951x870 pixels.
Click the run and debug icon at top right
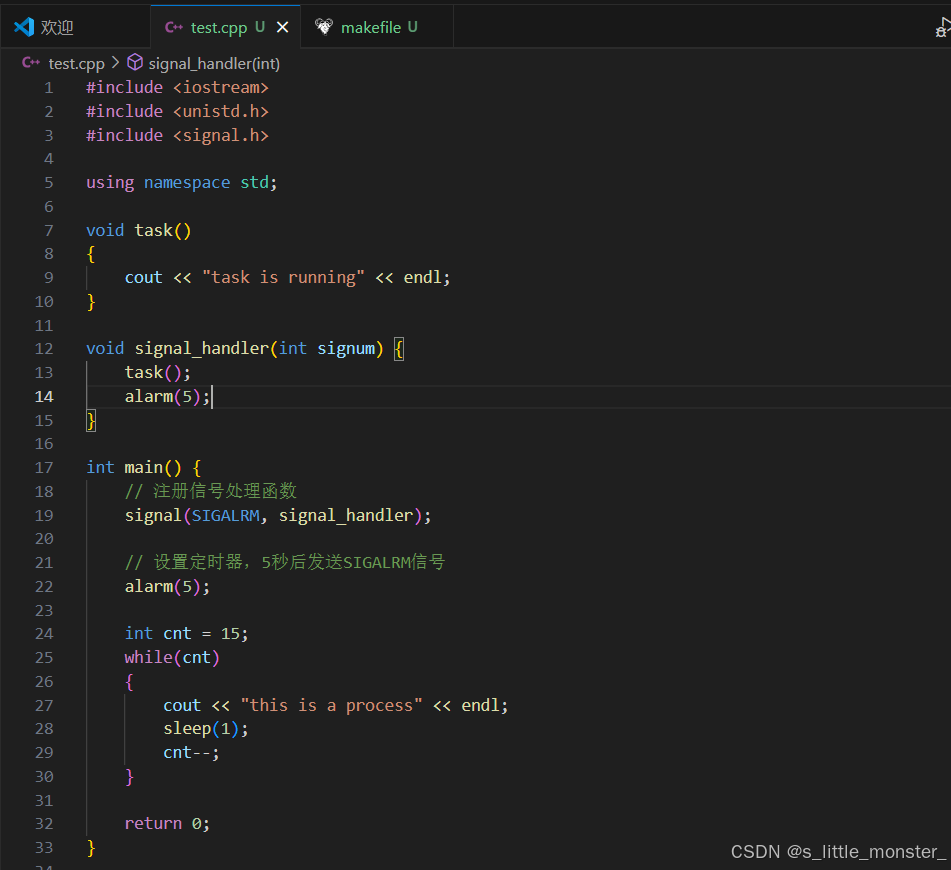click(x=941, y=28)
